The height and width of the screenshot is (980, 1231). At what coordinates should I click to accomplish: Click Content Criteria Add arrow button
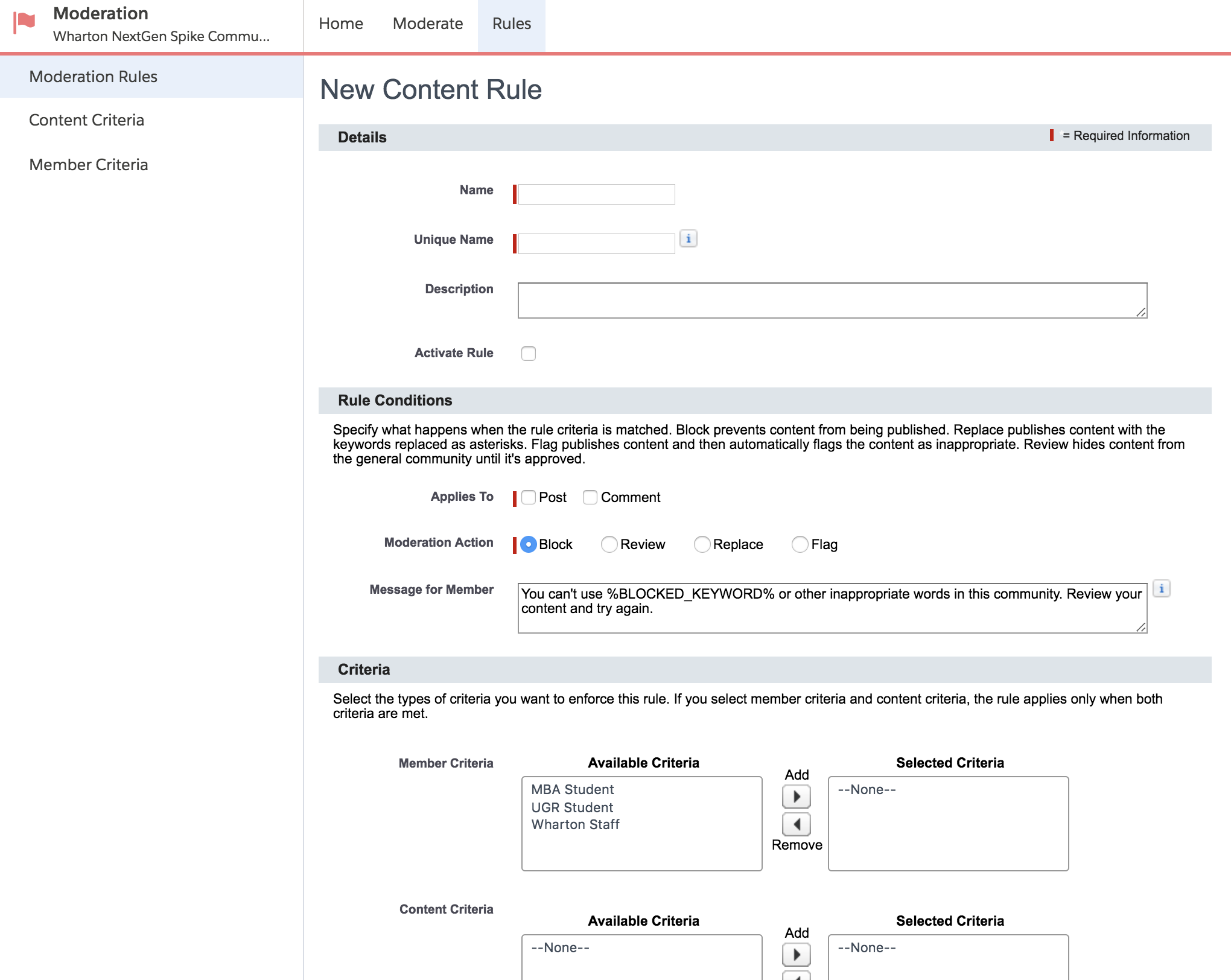coord(796,955)
